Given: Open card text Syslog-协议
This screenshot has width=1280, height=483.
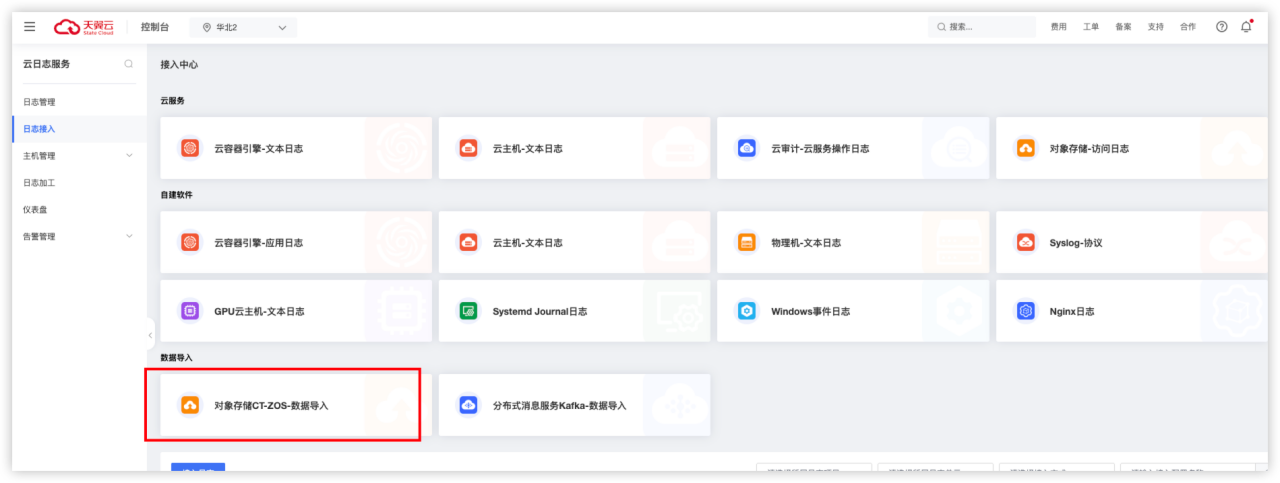Looking at the screenshot, I should (1075, 243).
